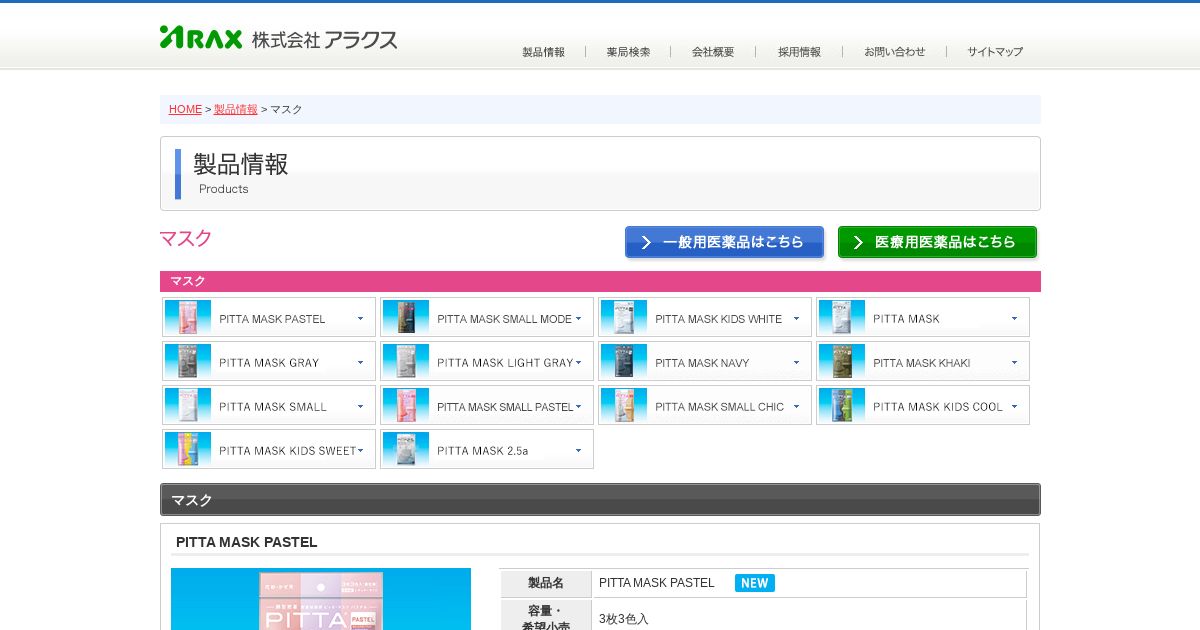Click the 3枚3色入 table cell
This screenshot has height=630, width=1200.
pos(624,619)
